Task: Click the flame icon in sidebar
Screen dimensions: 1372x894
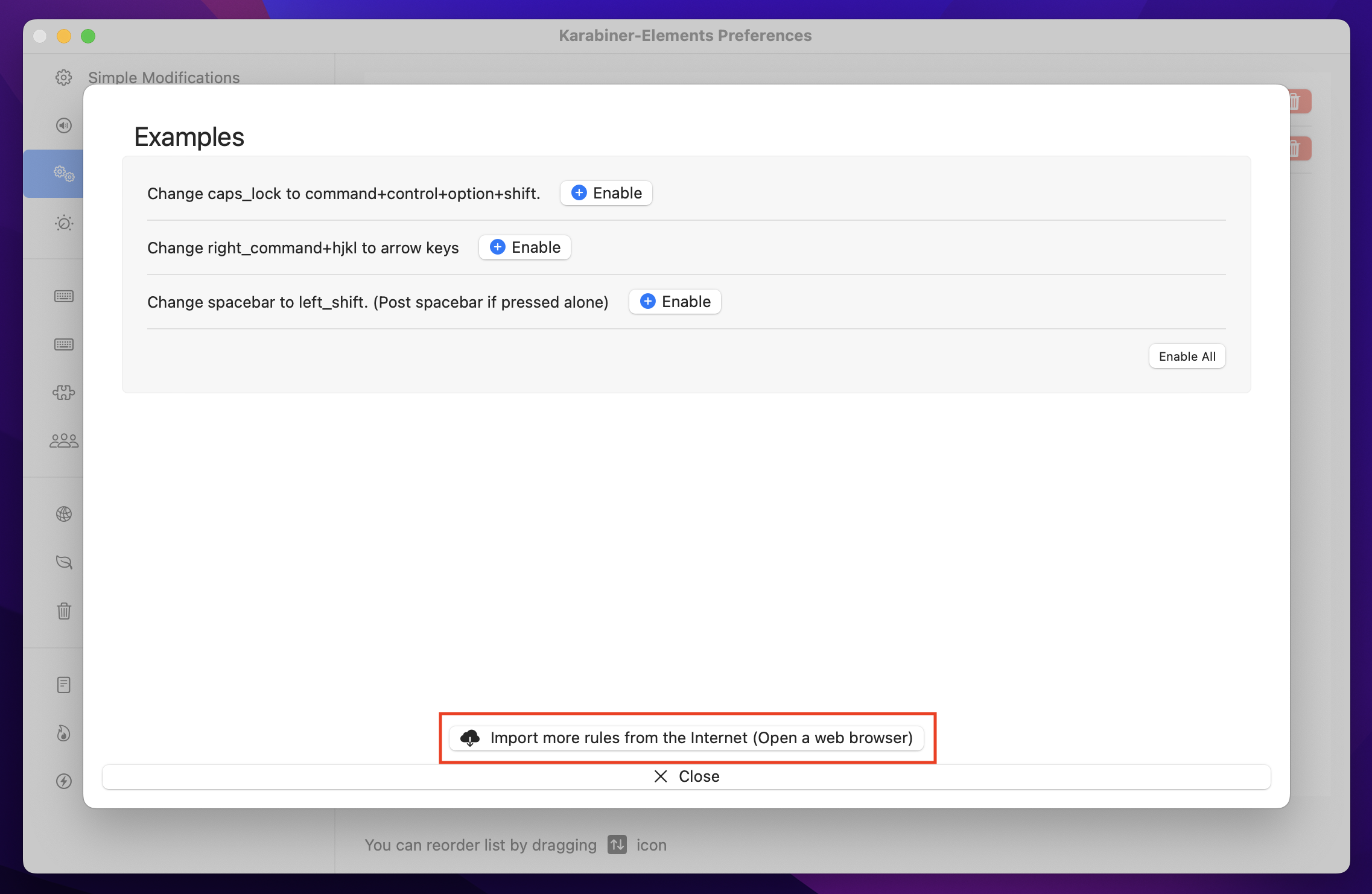Action: click(x=64, y=733)
